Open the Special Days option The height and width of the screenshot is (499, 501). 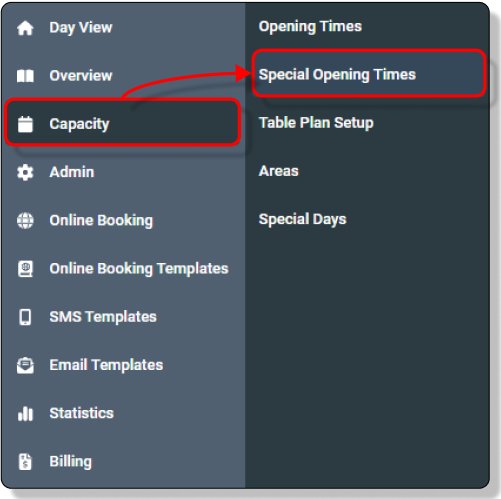pos(302,219)
